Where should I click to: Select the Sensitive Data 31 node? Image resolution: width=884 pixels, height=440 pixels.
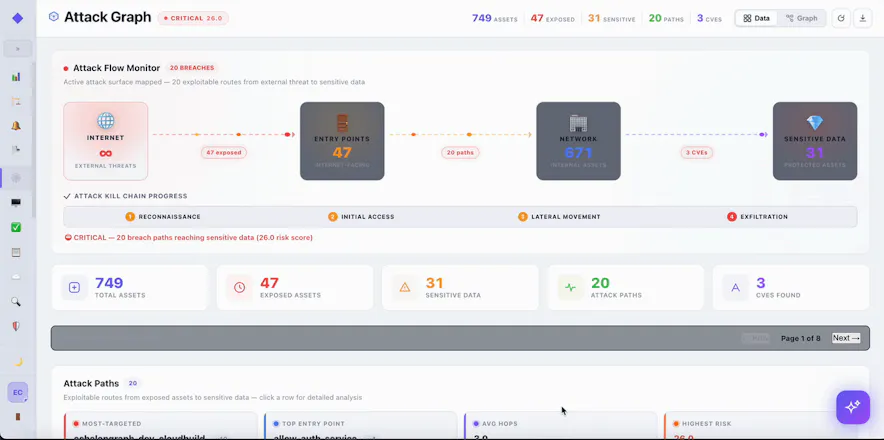(815, 141)
